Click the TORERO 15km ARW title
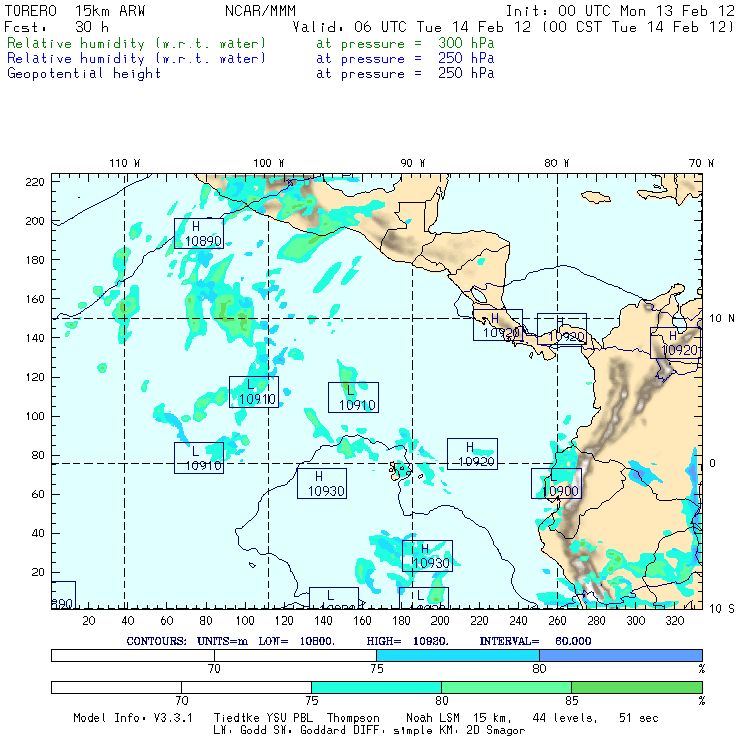Image resolution: width=740 pixels, height=740 pixels. point(74,11)
